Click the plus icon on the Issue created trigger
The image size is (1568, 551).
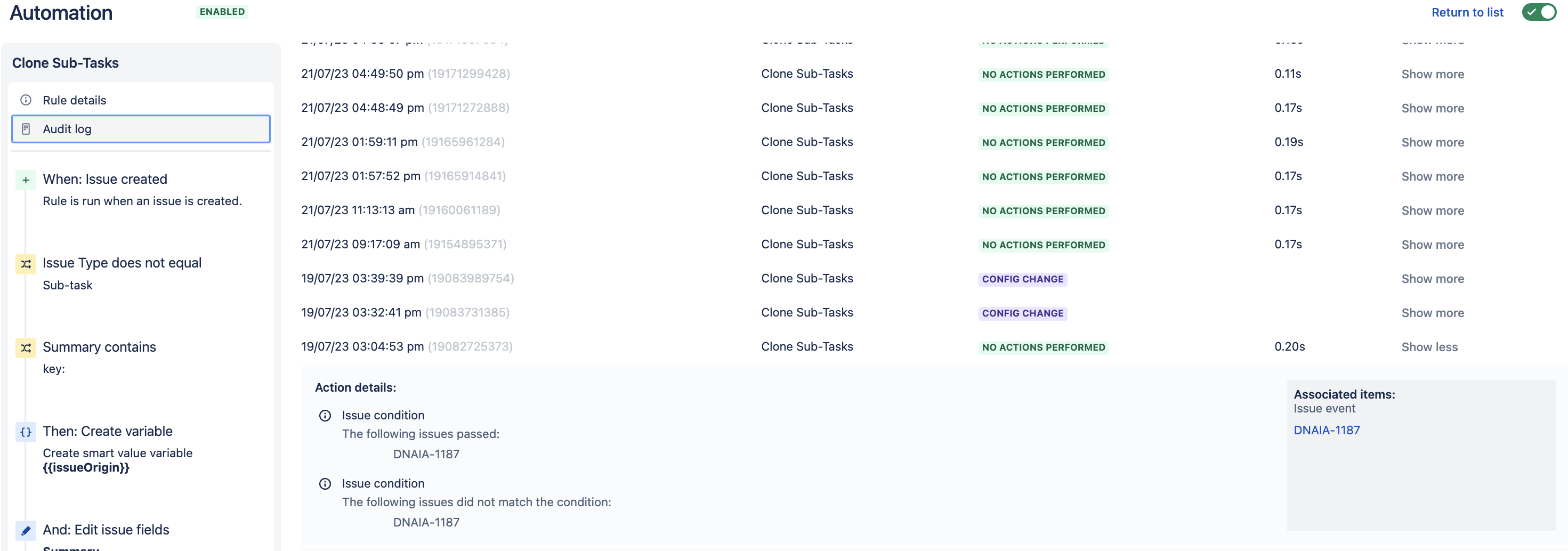click(25, 180)
